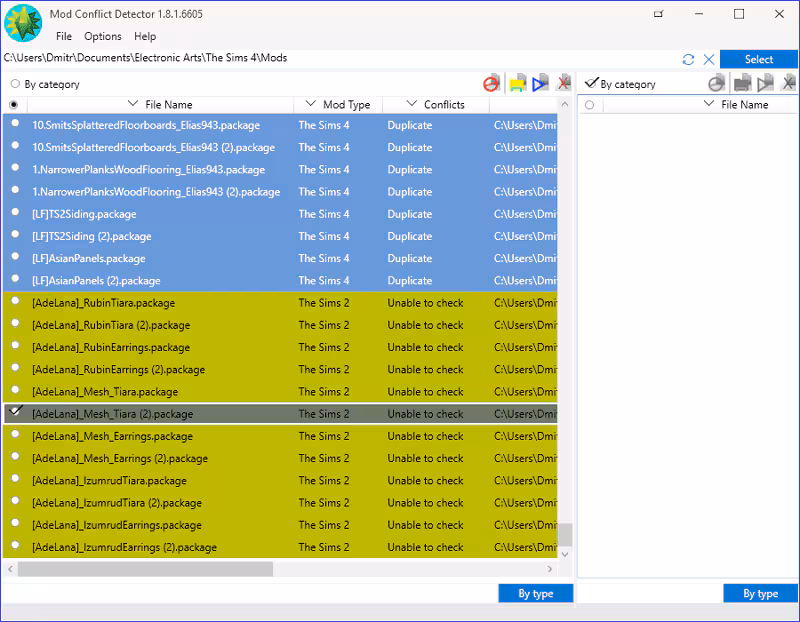Click The Sims 2 in the [AdeLana]_Mesh_Earrings.package row
Viewport: 800px width, 622px height.
click(x=324, y=436)
